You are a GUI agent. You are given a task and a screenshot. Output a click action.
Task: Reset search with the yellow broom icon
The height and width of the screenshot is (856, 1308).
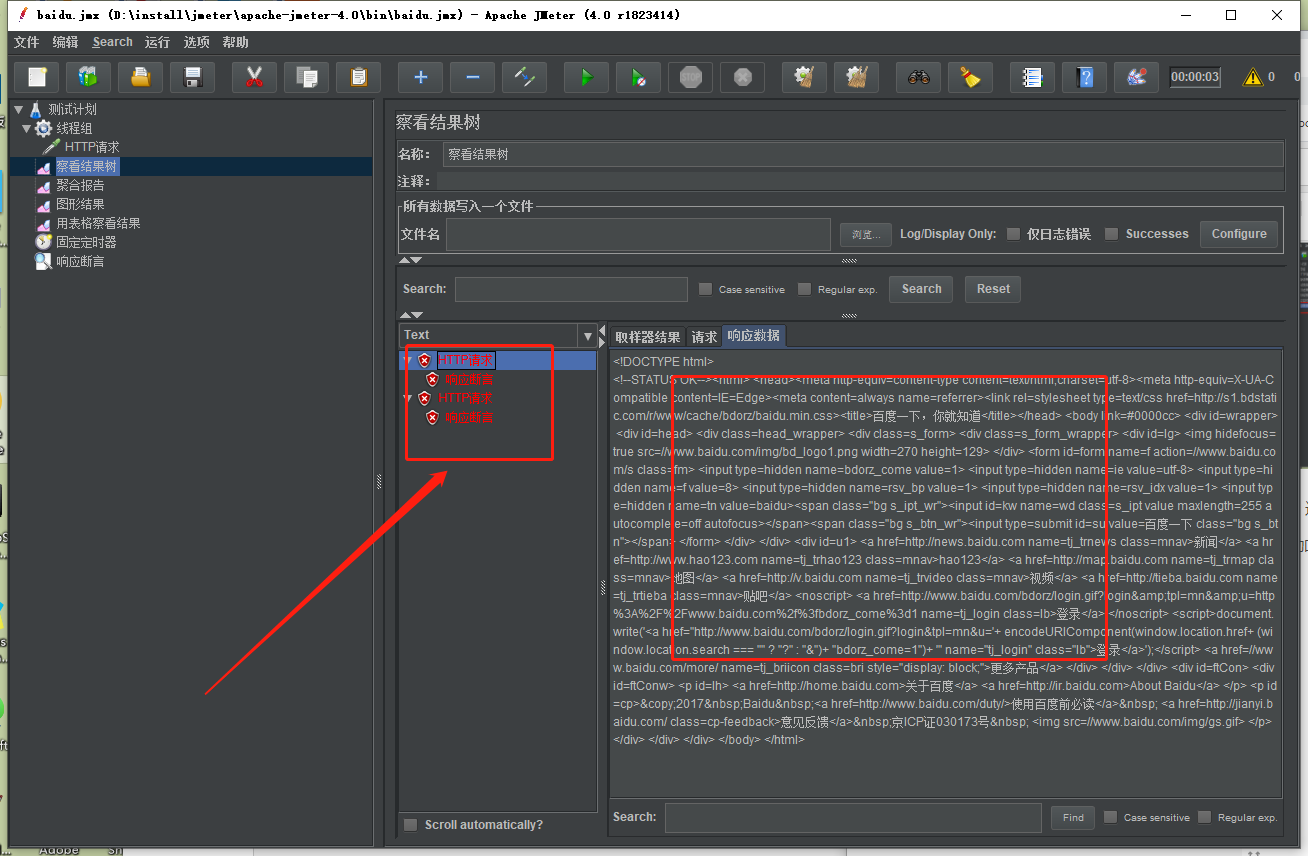[x=970, y=77]
